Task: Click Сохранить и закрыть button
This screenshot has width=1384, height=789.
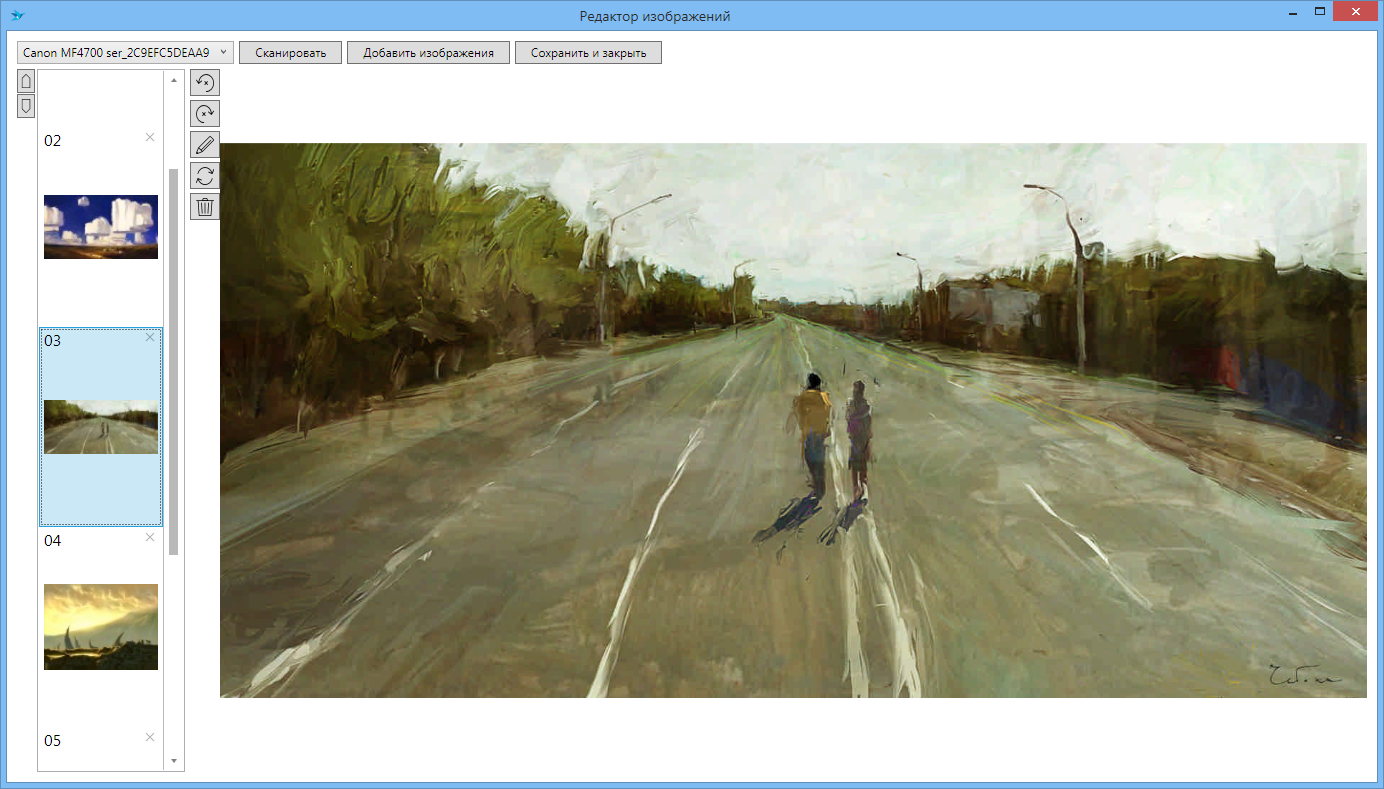Action: point(588,53)
